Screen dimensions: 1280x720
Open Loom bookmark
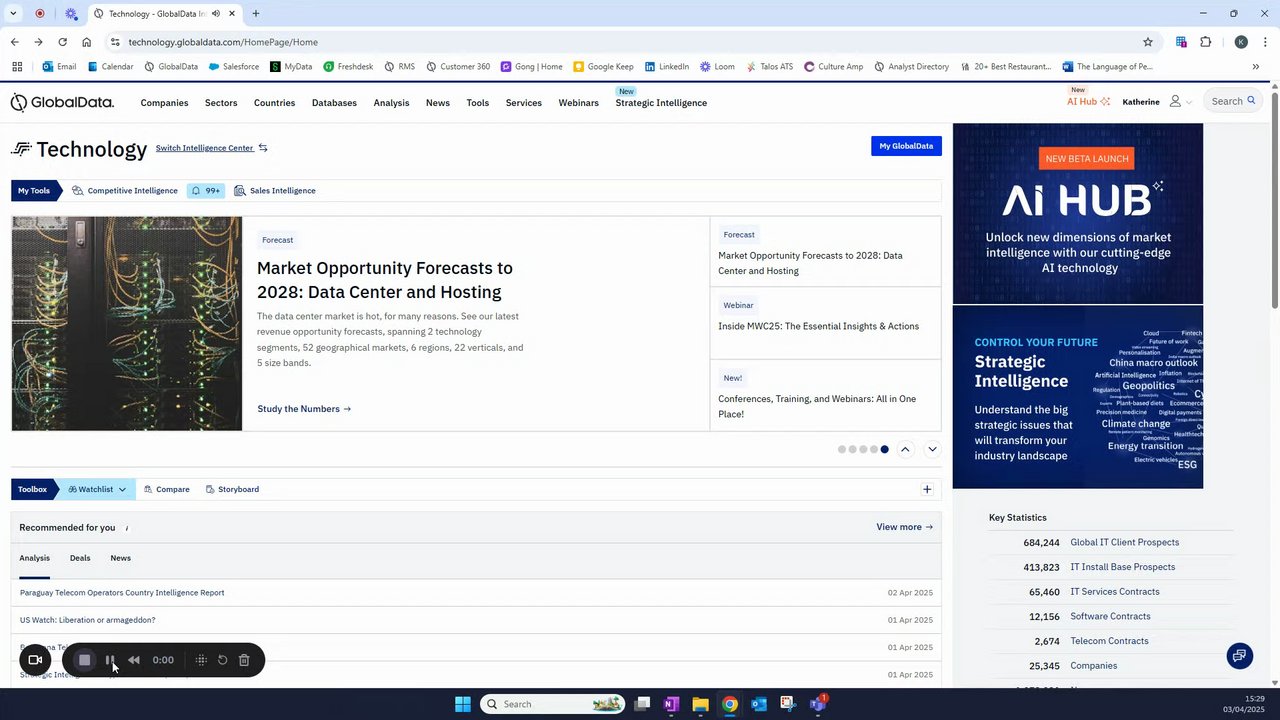(x=717, y=67)
